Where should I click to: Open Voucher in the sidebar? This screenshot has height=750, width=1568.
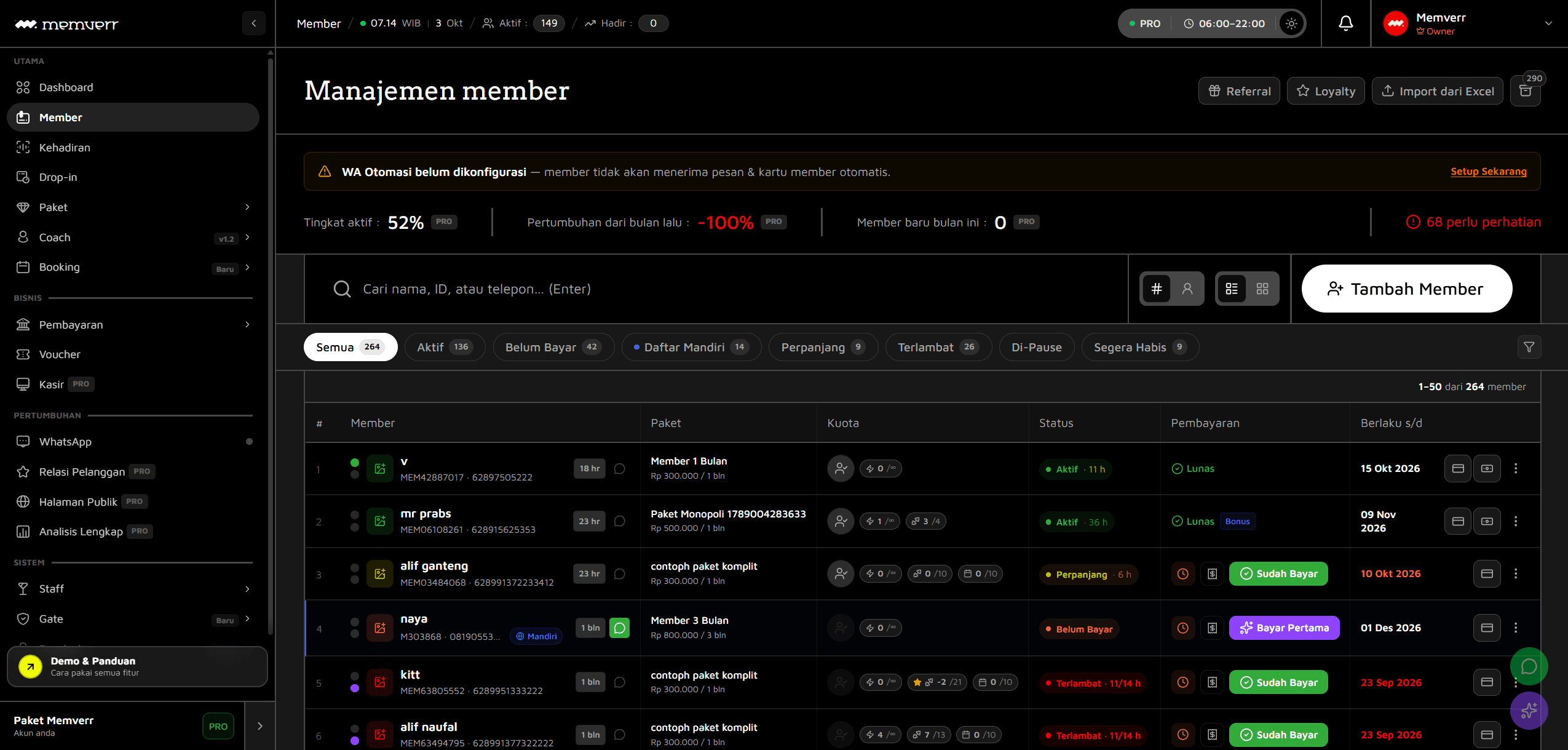133,354
